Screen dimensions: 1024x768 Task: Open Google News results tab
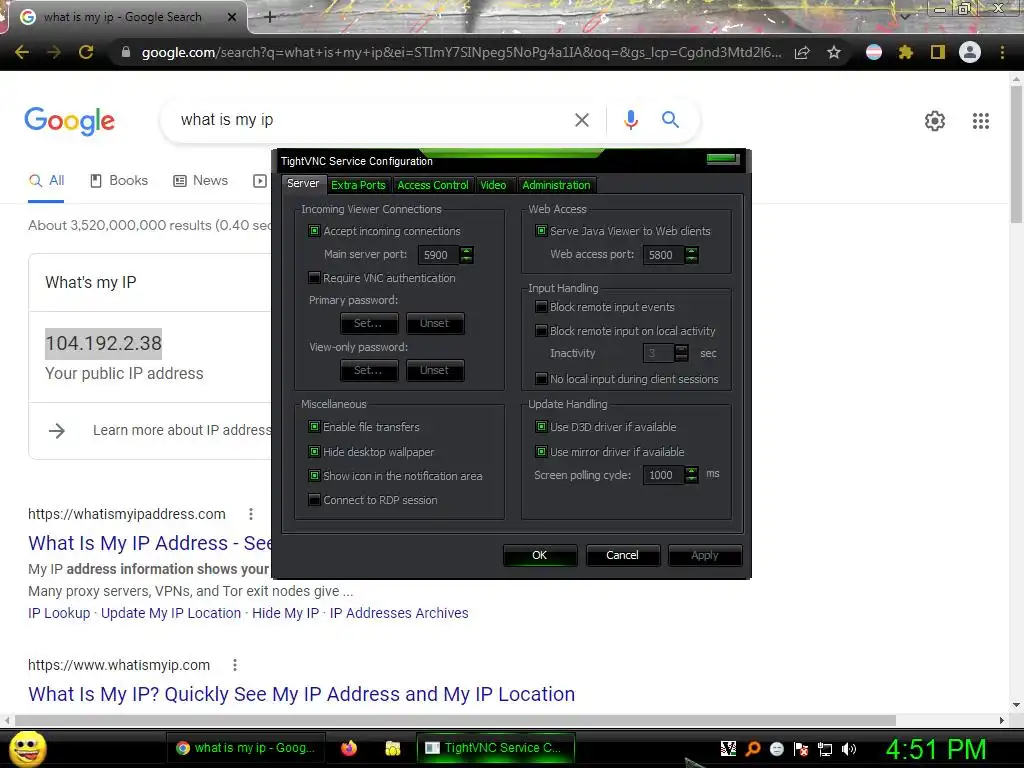(200, 181)
